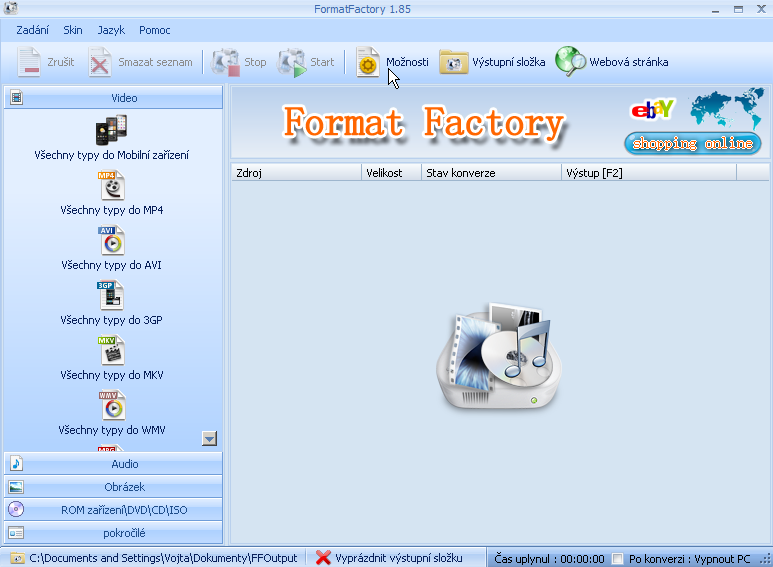This screenshot has height=567, width=773.
Task: Click the eBay logo
Action: pos(652,109)
